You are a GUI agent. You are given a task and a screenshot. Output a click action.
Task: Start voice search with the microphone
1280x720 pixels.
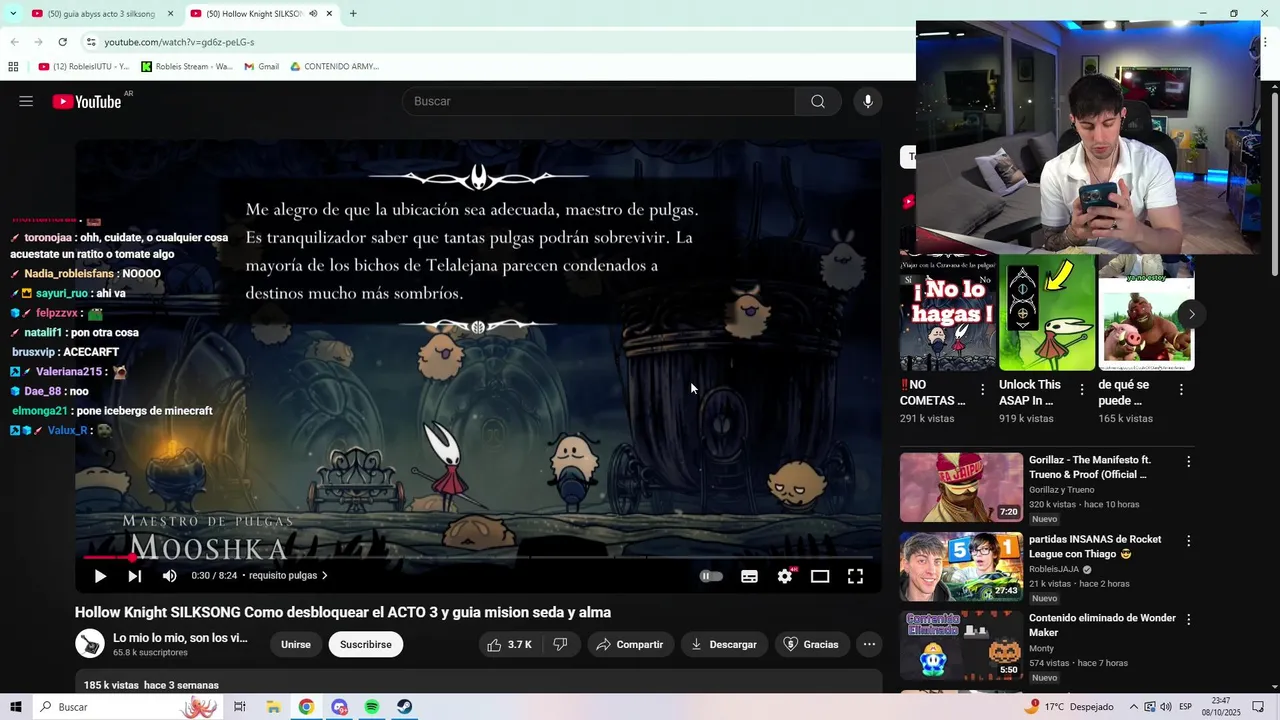[x=867, y=101]
